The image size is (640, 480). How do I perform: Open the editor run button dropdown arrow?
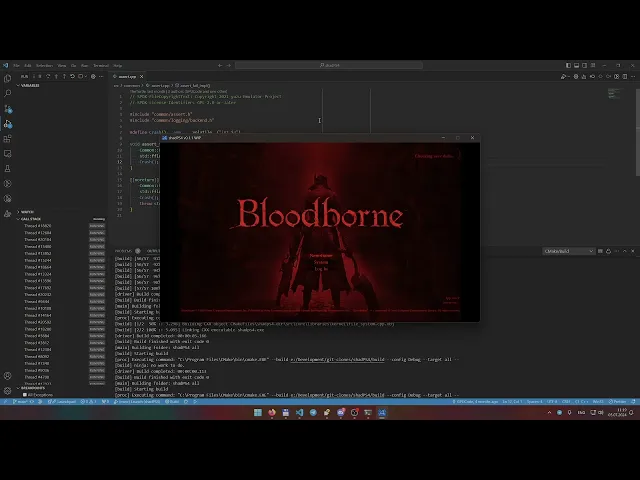(569, 76)
